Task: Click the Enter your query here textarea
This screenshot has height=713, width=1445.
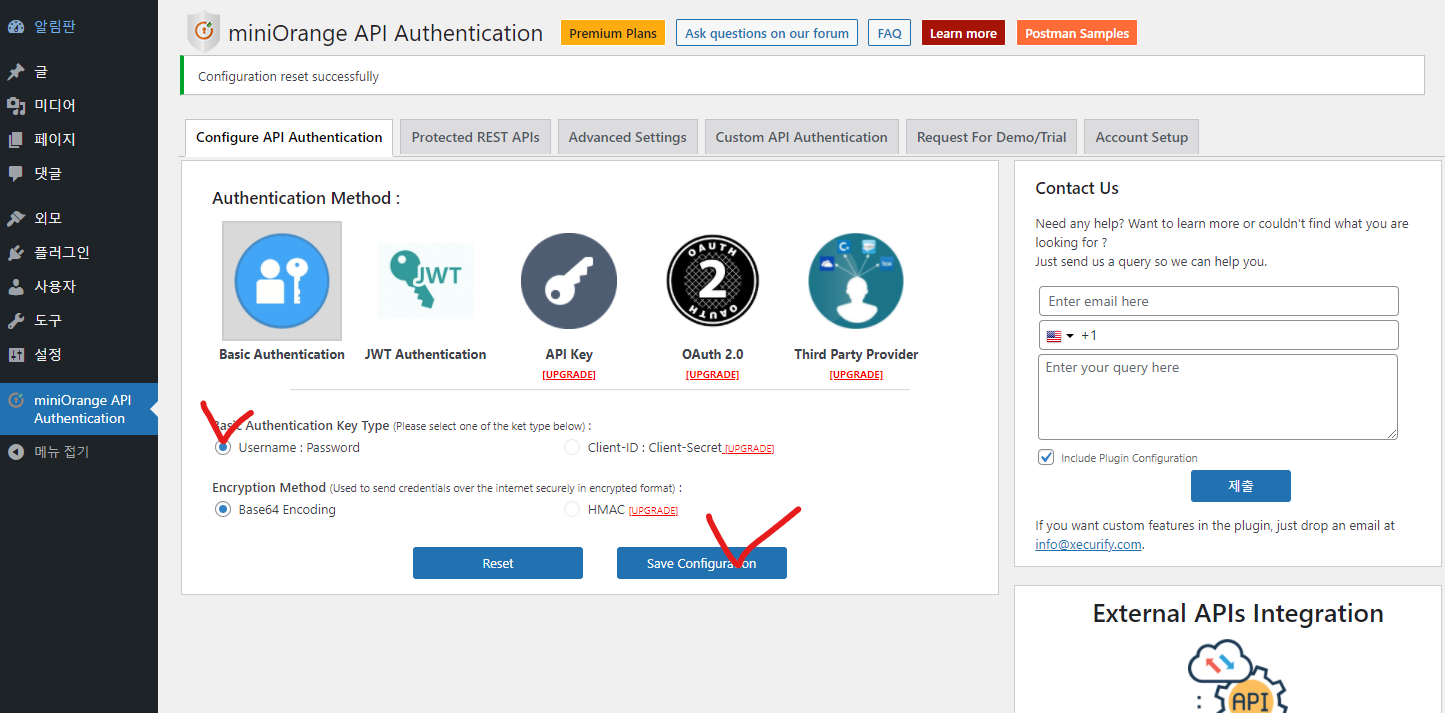Action: click(x=1218, y=397)
